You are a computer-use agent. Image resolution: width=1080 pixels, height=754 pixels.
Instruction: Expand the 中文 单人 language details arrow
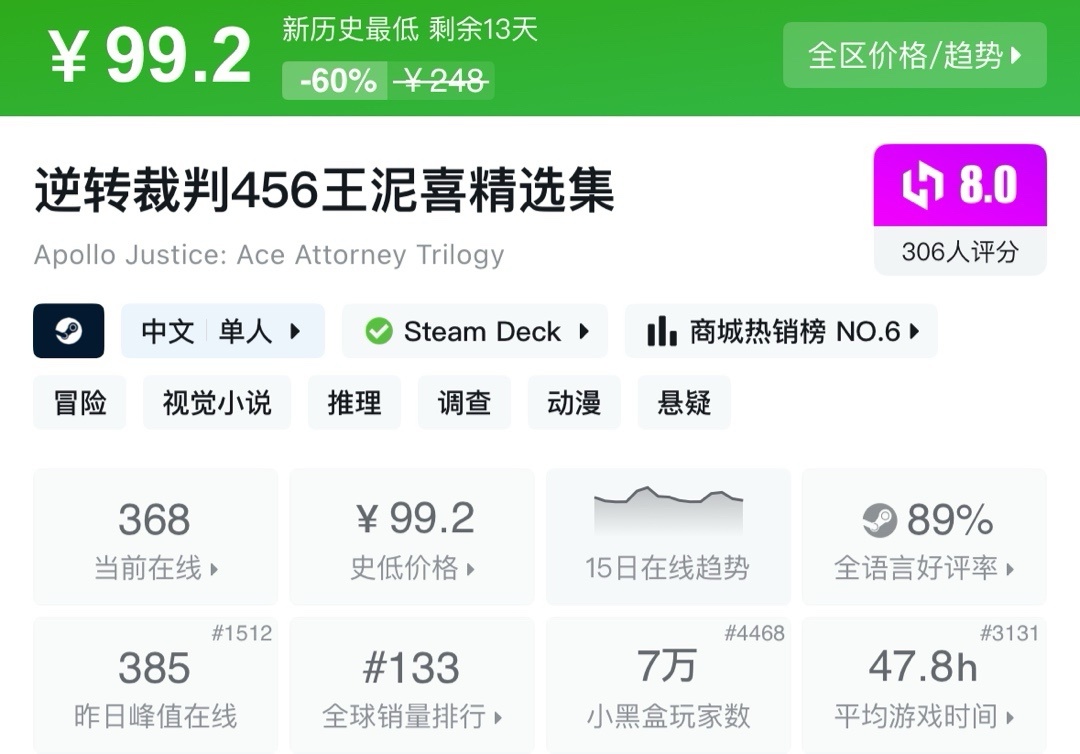click(x=295, y=331)
